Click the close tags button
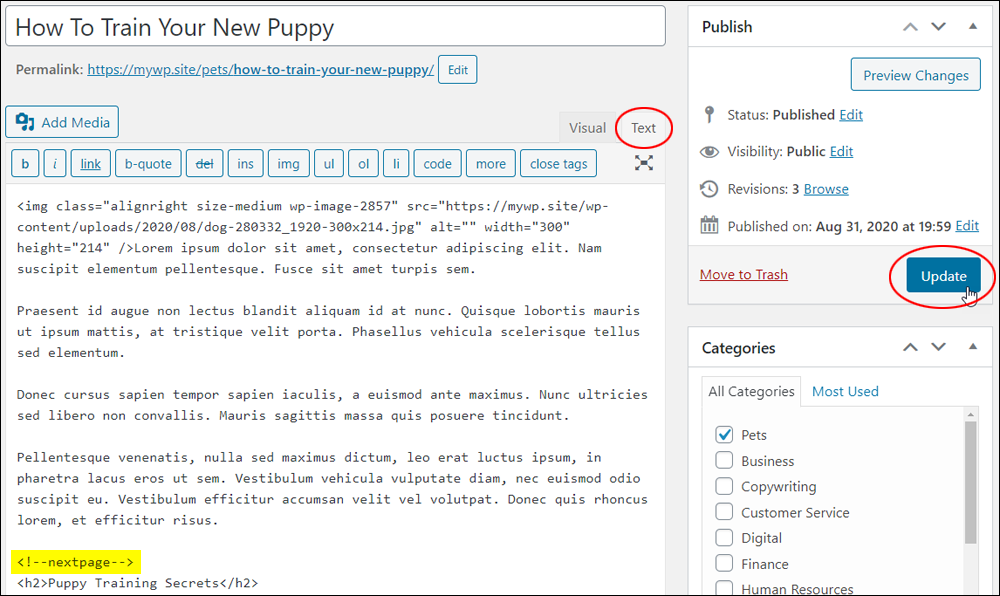Screen dimensions: 1000x596 pyautogui.click(x=559, y=164)
